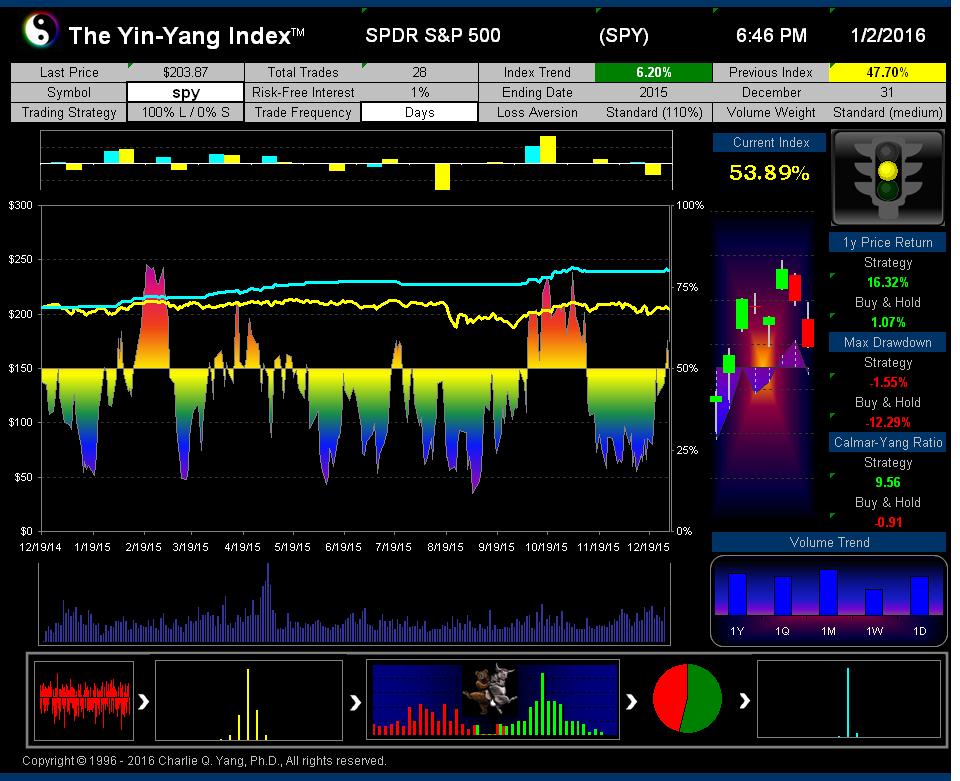Click the traffic light signal icon
Screen dimensions: 960x781
pos(888,178)
